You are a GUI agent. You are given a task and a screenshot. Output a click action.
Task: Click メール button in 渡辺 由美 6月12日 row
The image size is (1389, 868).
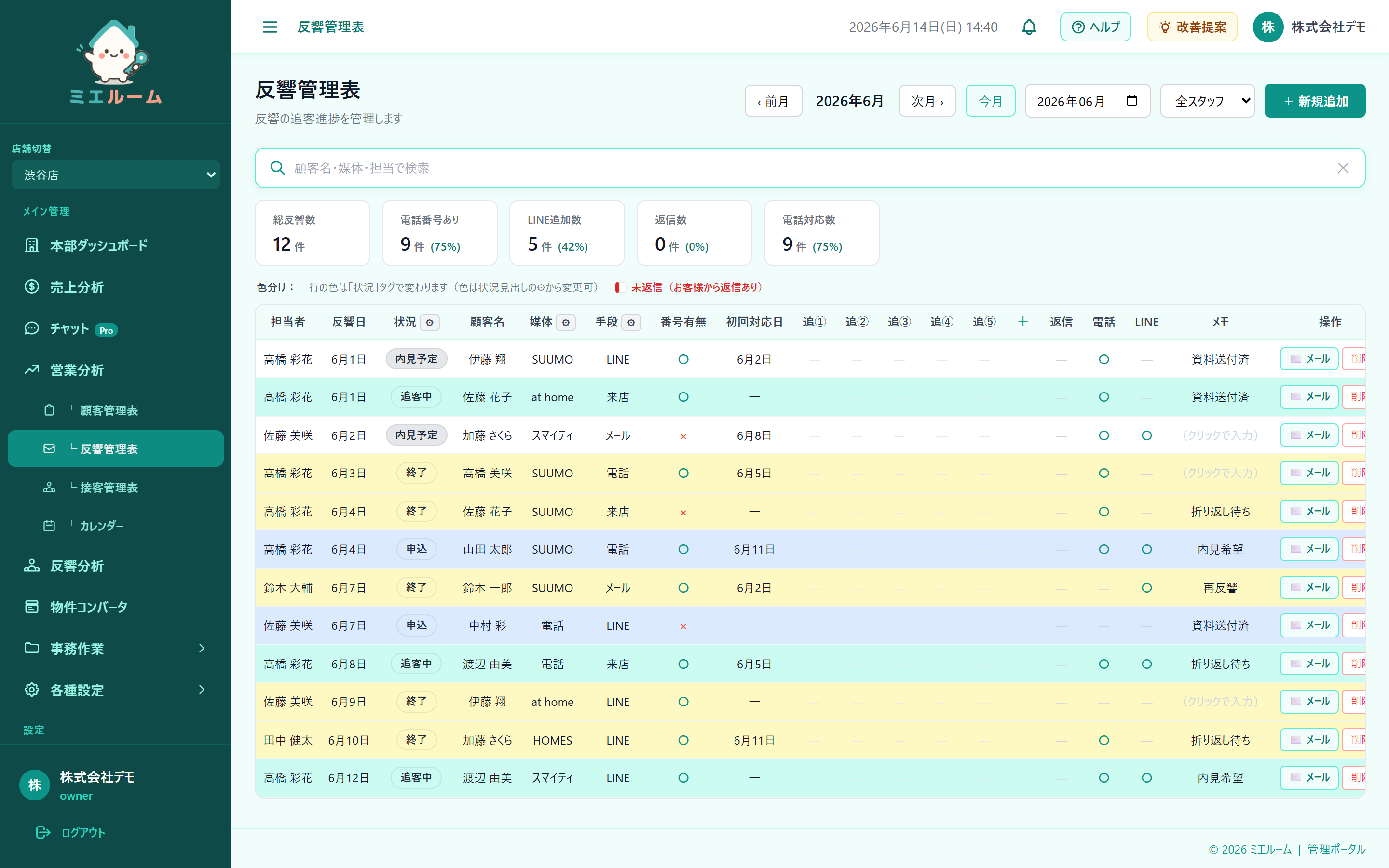[1309, 777]
